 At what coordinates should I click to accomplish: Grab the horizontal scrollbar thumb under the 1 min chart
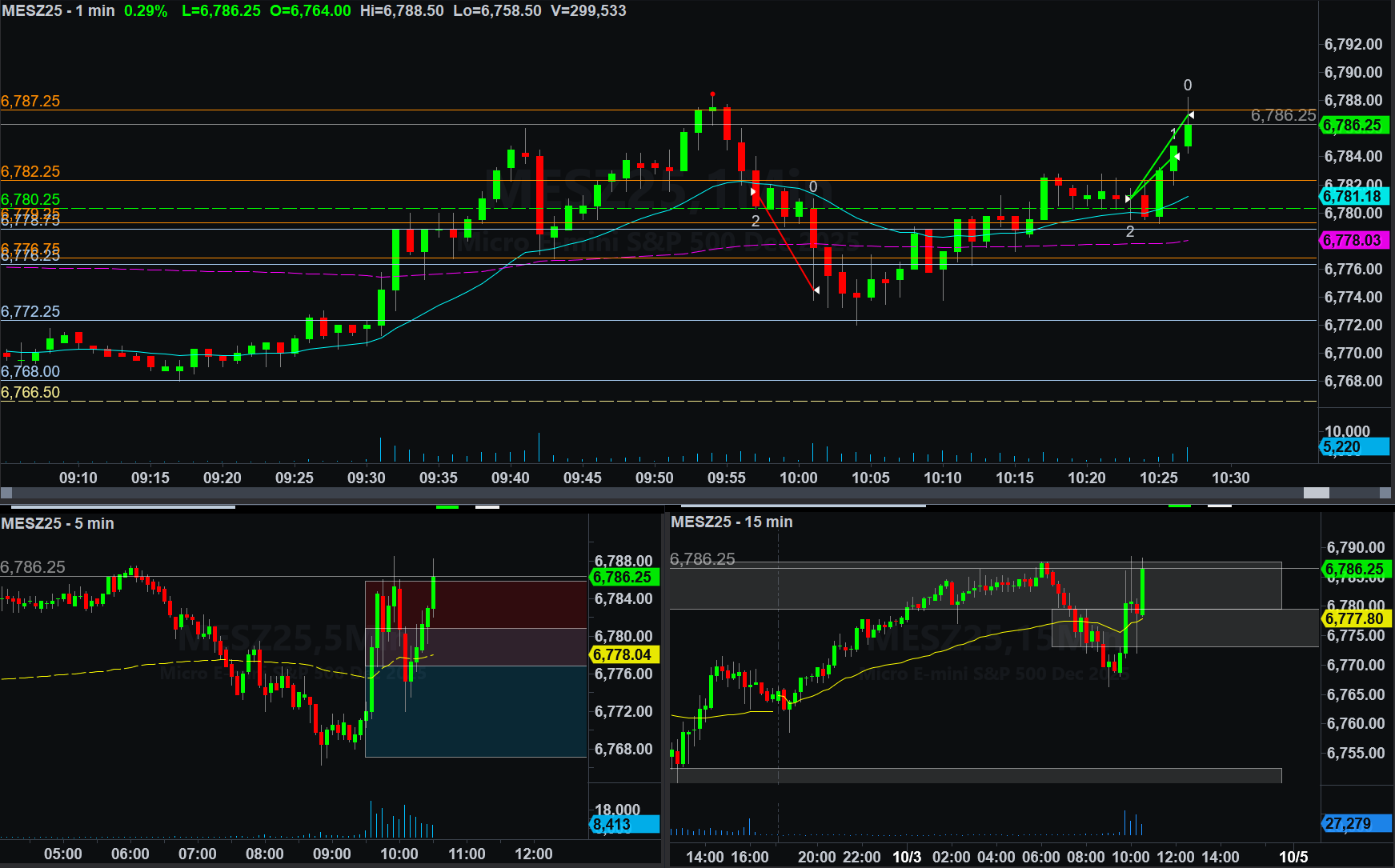(x=1316, y=493)
